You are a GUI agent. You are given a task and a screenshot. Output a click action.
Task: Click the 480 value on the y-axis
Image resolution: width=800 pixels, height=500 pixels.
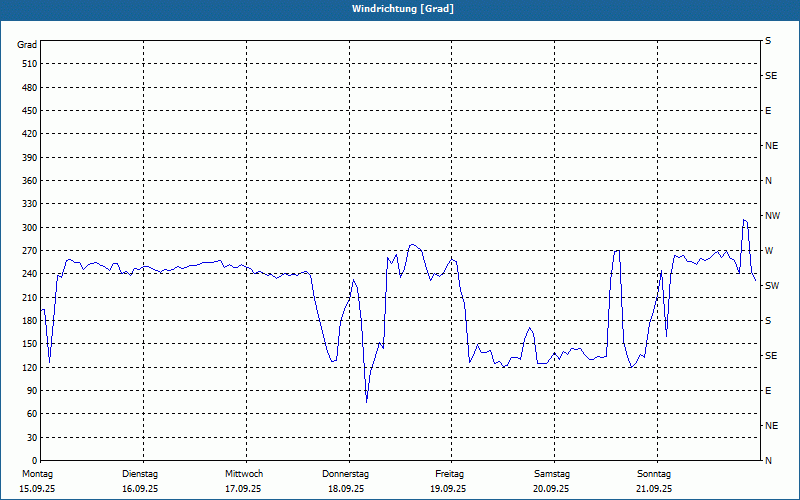pos(30,88)
